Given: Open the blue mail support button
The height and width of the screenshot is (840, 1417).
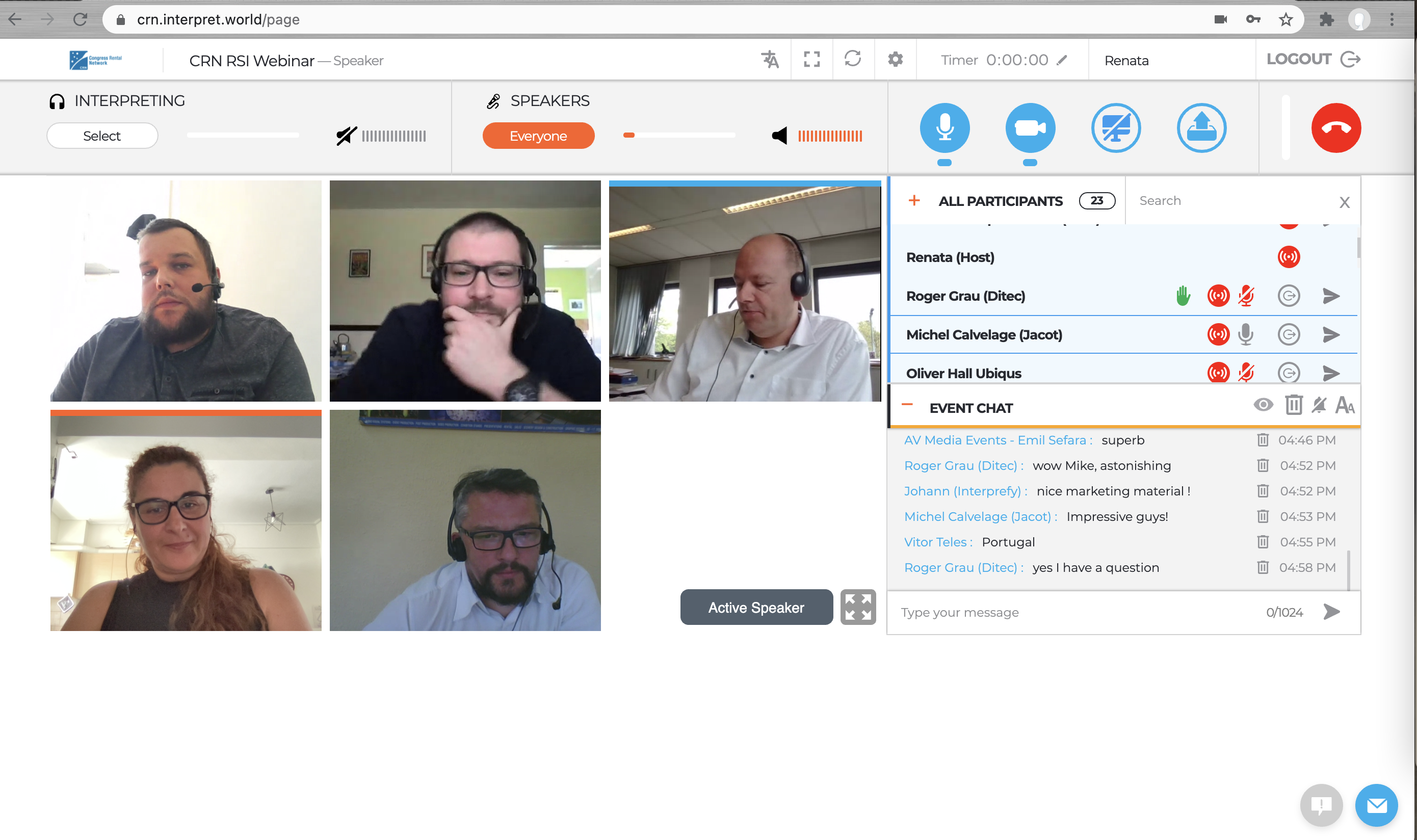Looking at the screenshot, I should click(x=1376, y=805).
